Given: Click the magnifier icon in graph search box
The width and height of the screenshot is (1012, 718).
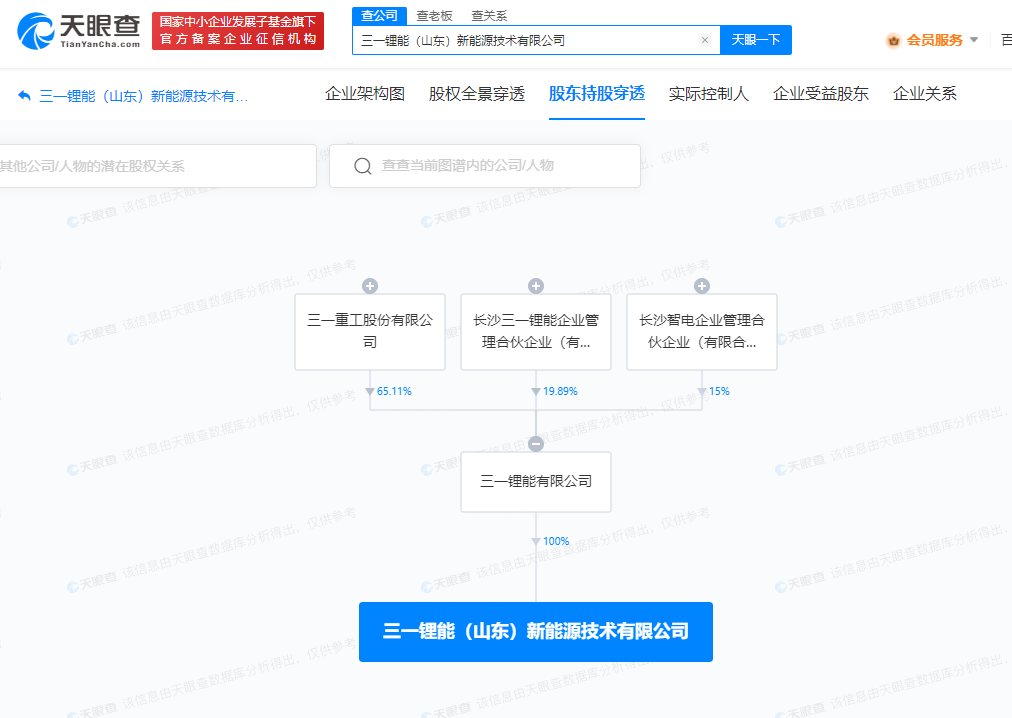Looking at the screenshot, I should click(x=363, y=166).
